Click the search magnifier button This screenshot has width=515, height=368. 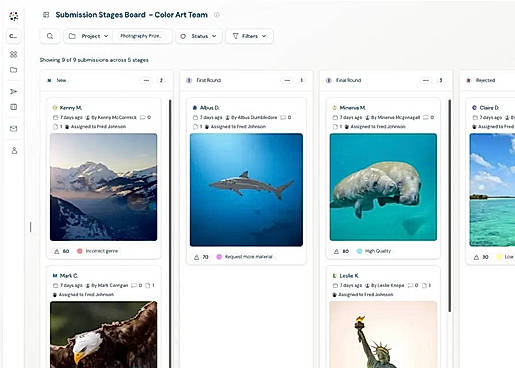[50, 36]
